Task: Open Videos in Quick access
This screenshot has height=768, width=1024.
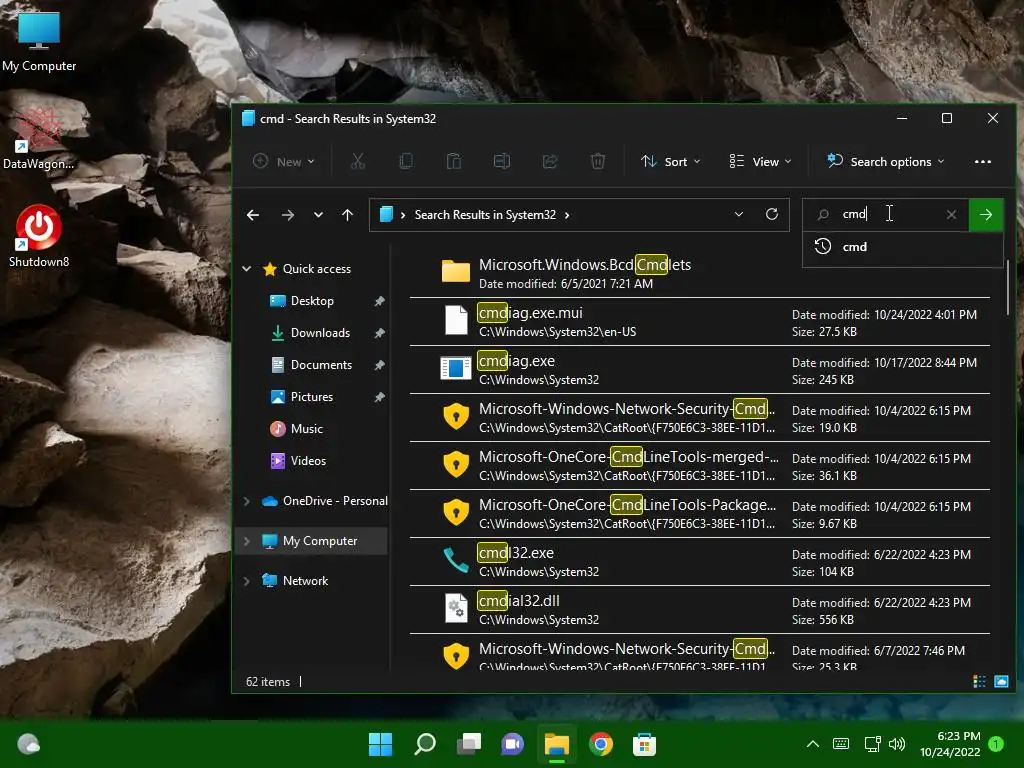Action: click(308, 461)
